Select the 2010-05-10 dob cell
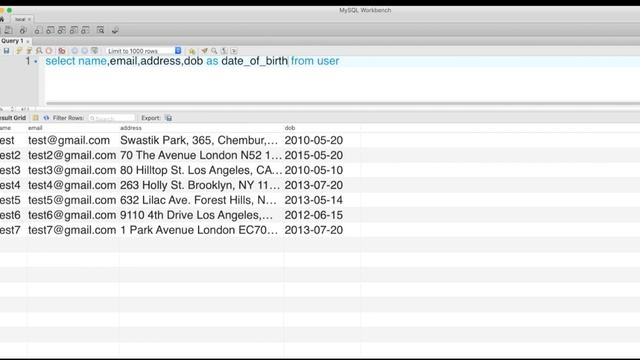640x360 pixels. tap(322, 170)
